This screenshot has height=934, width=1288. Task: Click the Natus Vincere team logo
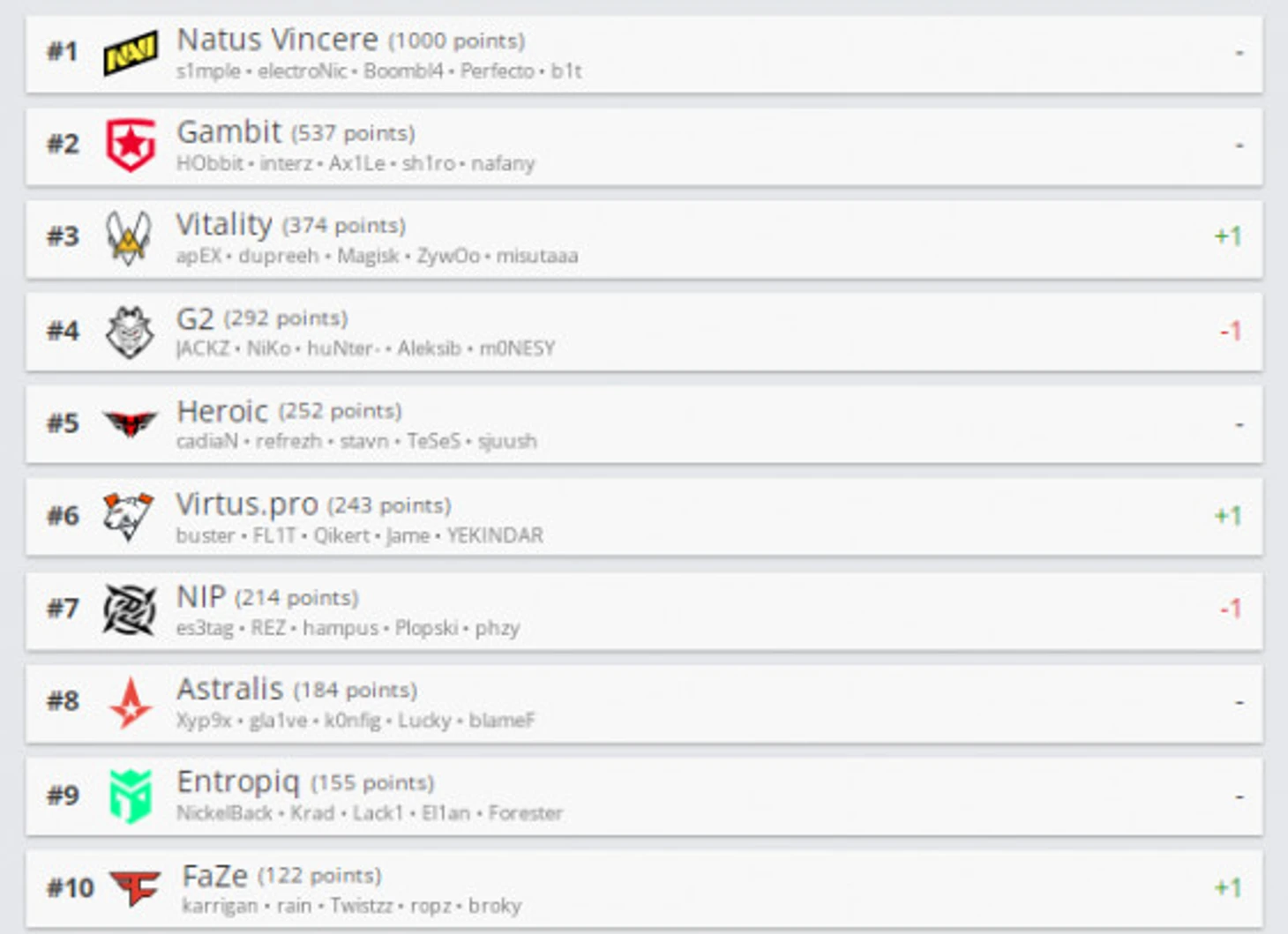click(x=131, y=53)
